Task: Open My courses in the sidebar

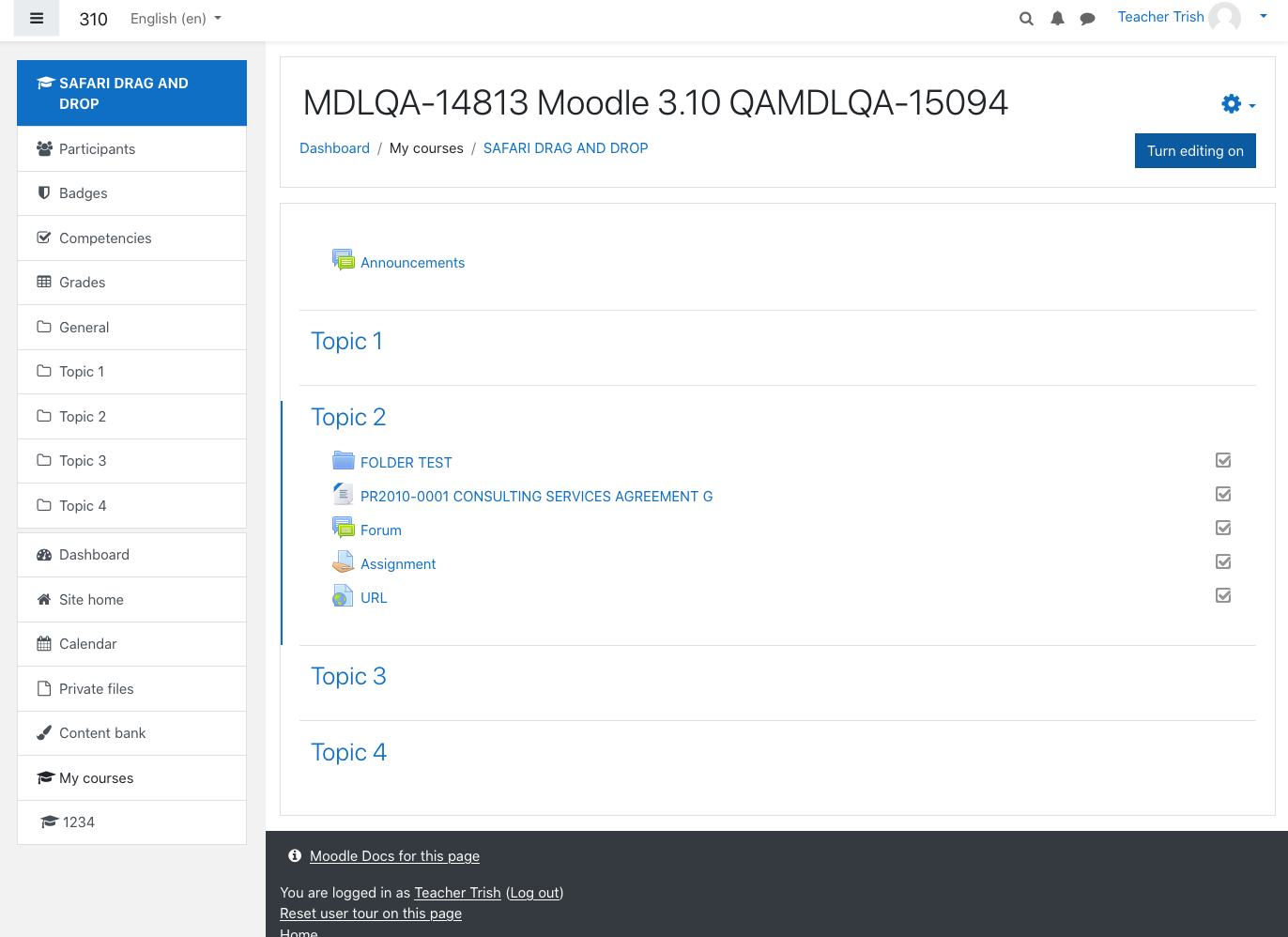Action: [x=131, y=778]
